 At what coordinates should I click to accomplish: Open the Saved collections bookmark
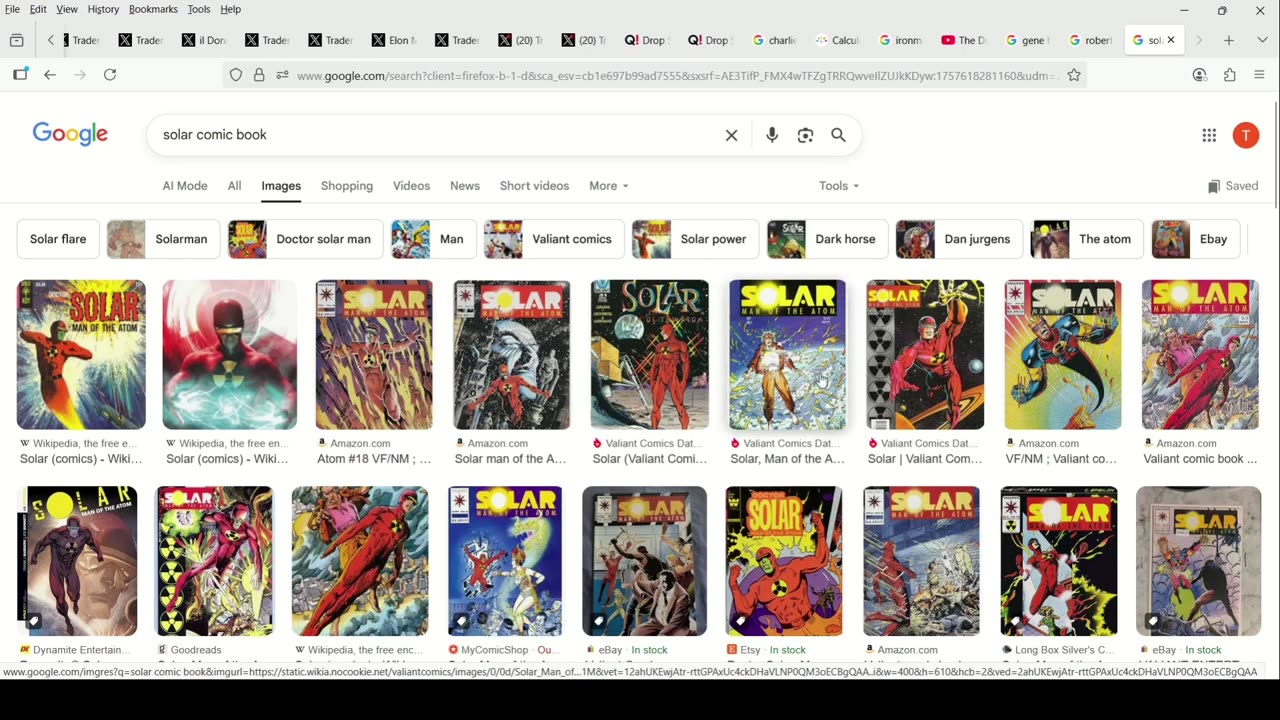point(1233,186)
